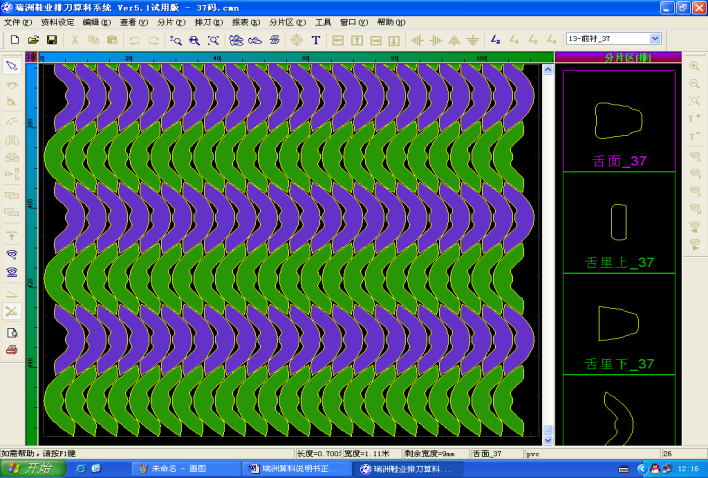
Task: Click the striped layout icon before gear icon
Action: [275, 40]
